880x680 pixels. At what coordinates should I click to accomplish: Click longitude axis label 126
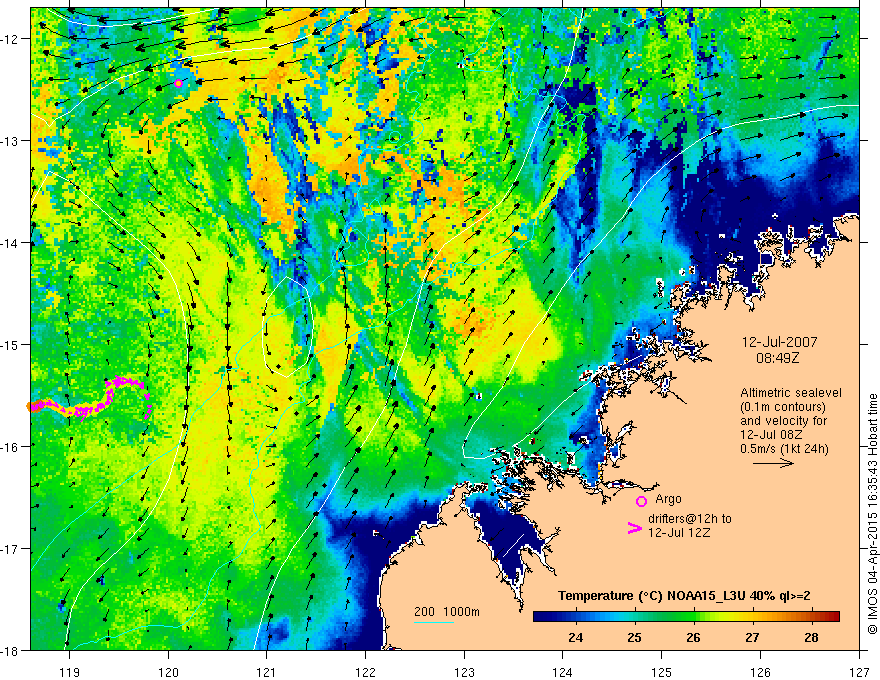point(760,672)
